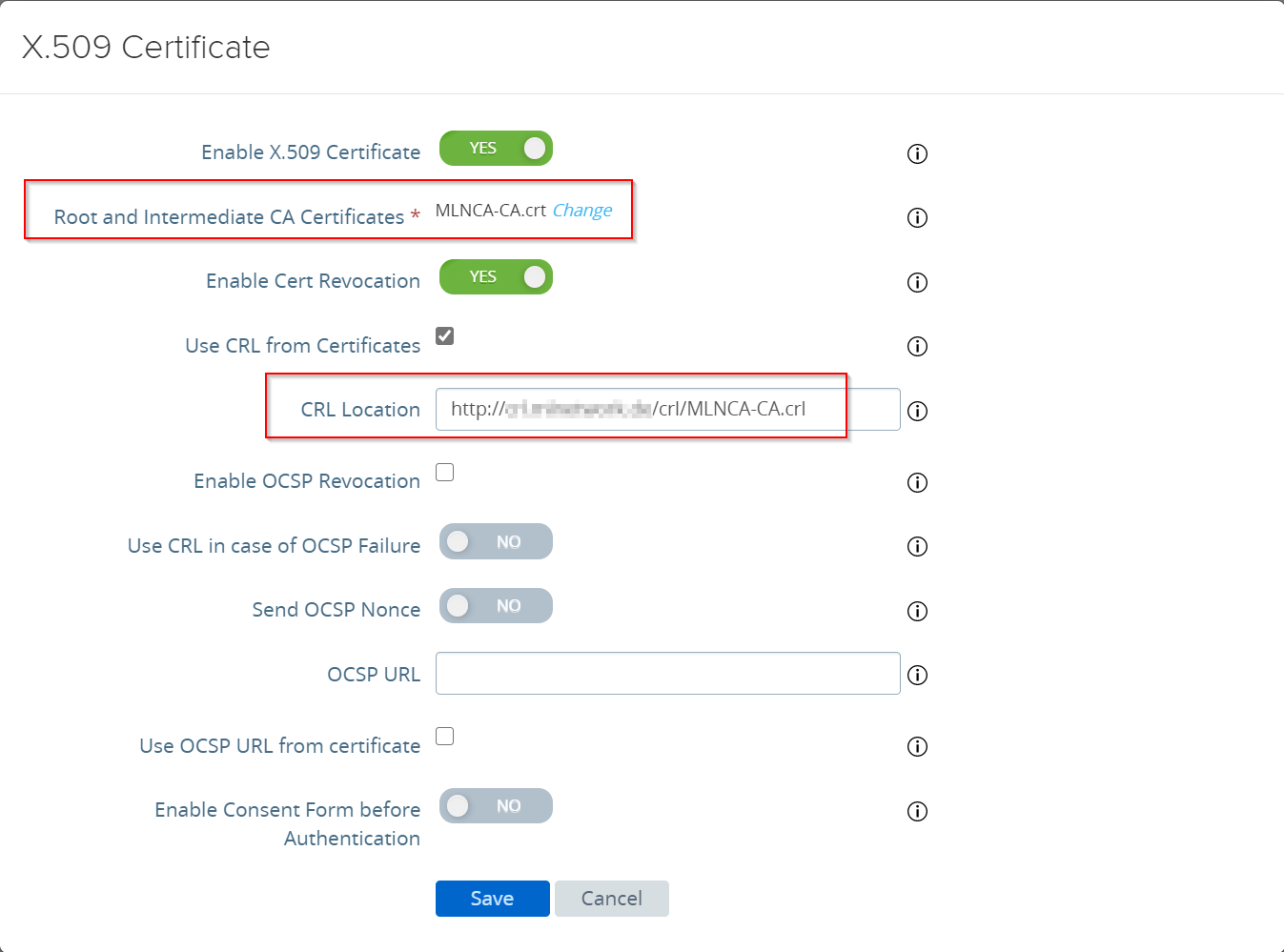This screenshot has width=1284, height=952.
Task: Open info icon for Root and Intermediate CA Certificates
Action: tap(917, 218)
